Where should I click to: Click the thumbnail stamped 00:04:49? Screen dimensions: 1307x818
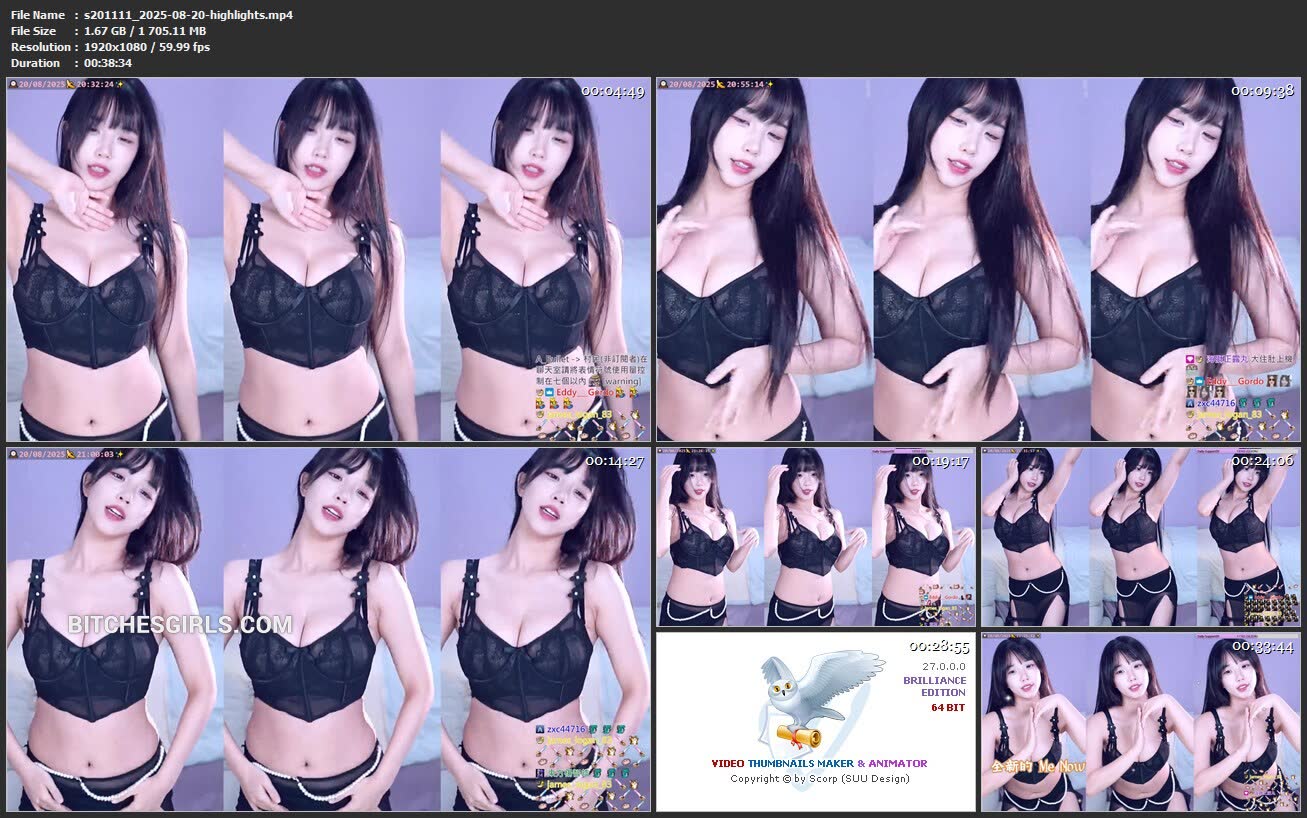(328, 260)
